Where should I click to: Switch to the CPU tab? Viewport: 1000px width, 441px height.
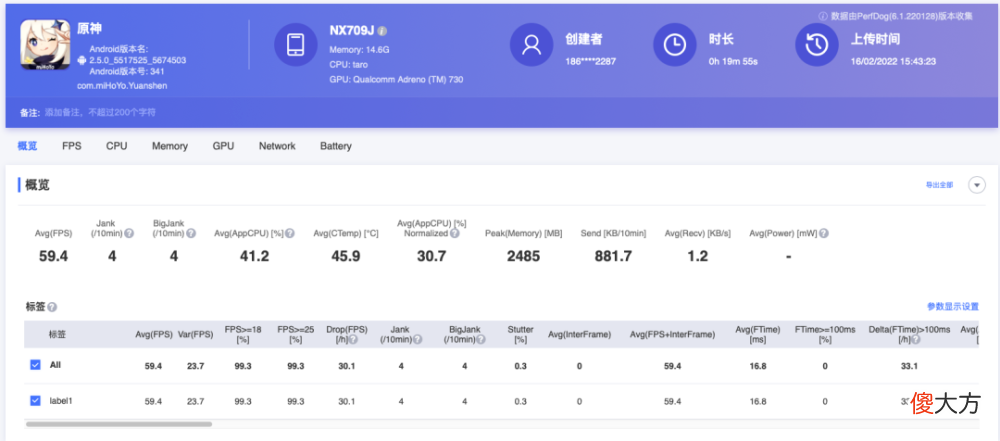pyautogui.click(x=117, y=146)
